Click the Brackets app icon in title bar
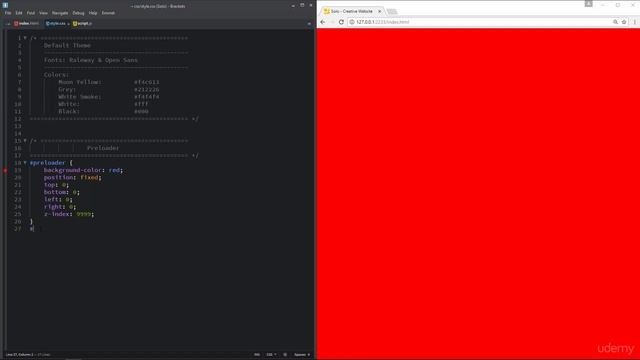 (x=5, y=6)
